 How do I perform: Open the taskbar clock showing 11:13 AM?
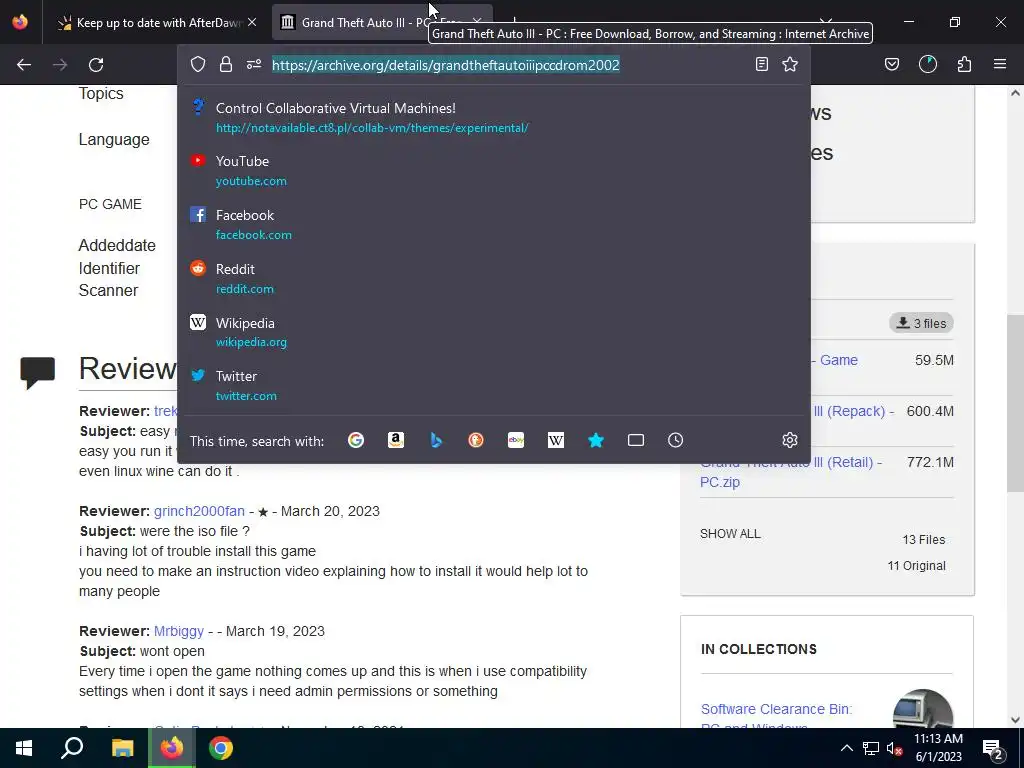(938, 748)
